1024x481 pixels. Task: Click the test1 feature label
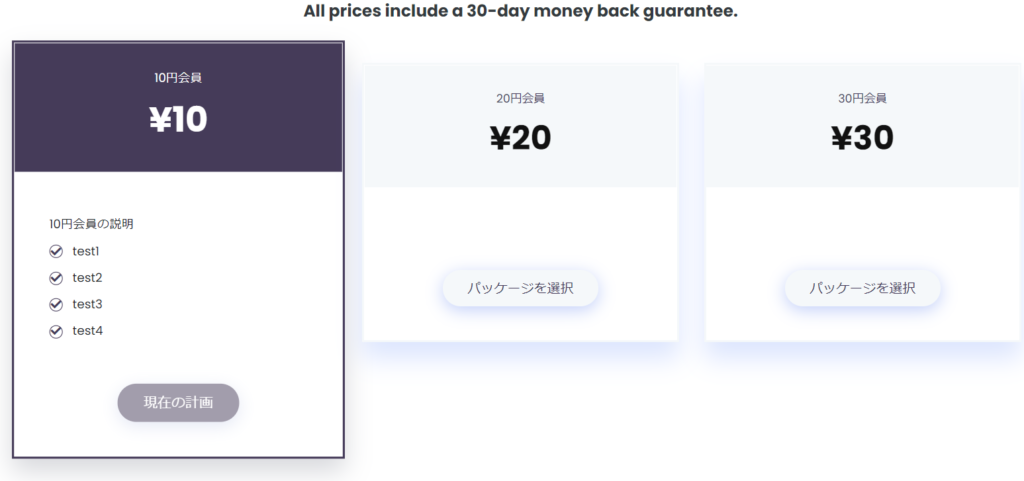click(86, 251)
